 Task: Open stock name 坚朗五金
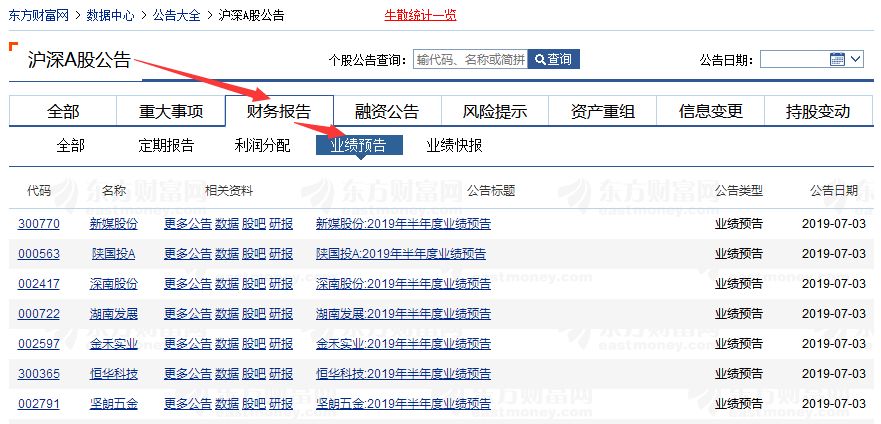113,403
